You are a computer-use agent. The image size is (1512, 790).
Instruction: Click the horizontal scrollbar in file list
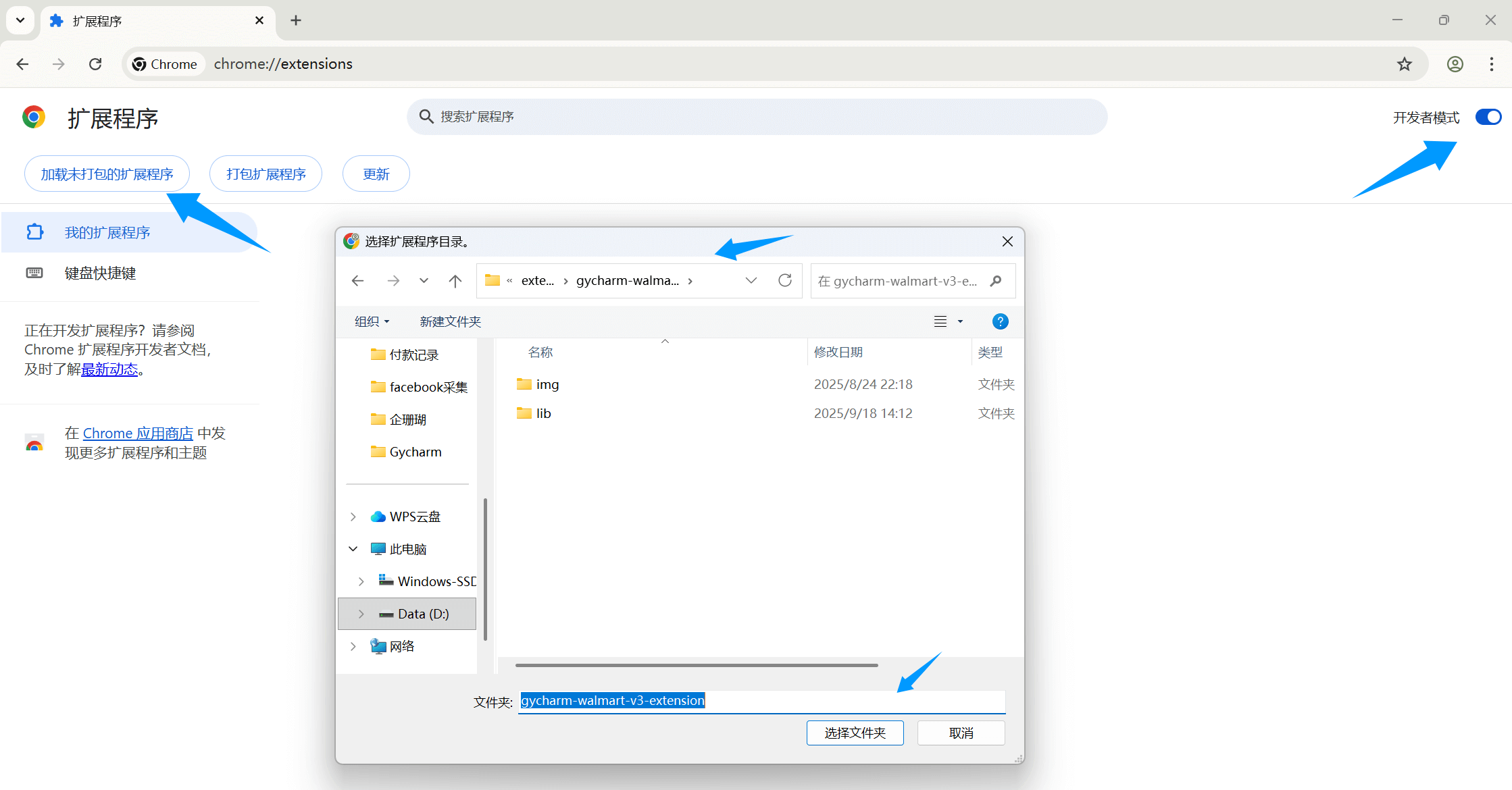point(696,665)
